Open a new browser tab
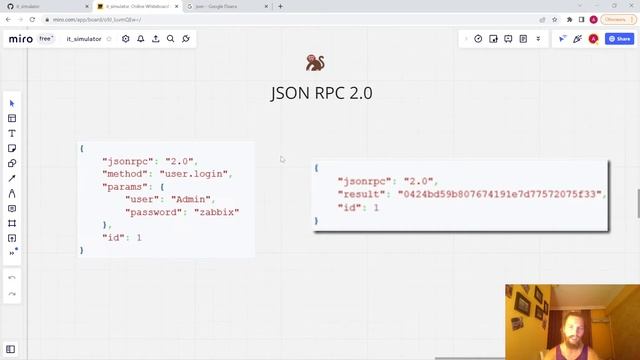This screenshot has height=360, width=640. point(280,7)
